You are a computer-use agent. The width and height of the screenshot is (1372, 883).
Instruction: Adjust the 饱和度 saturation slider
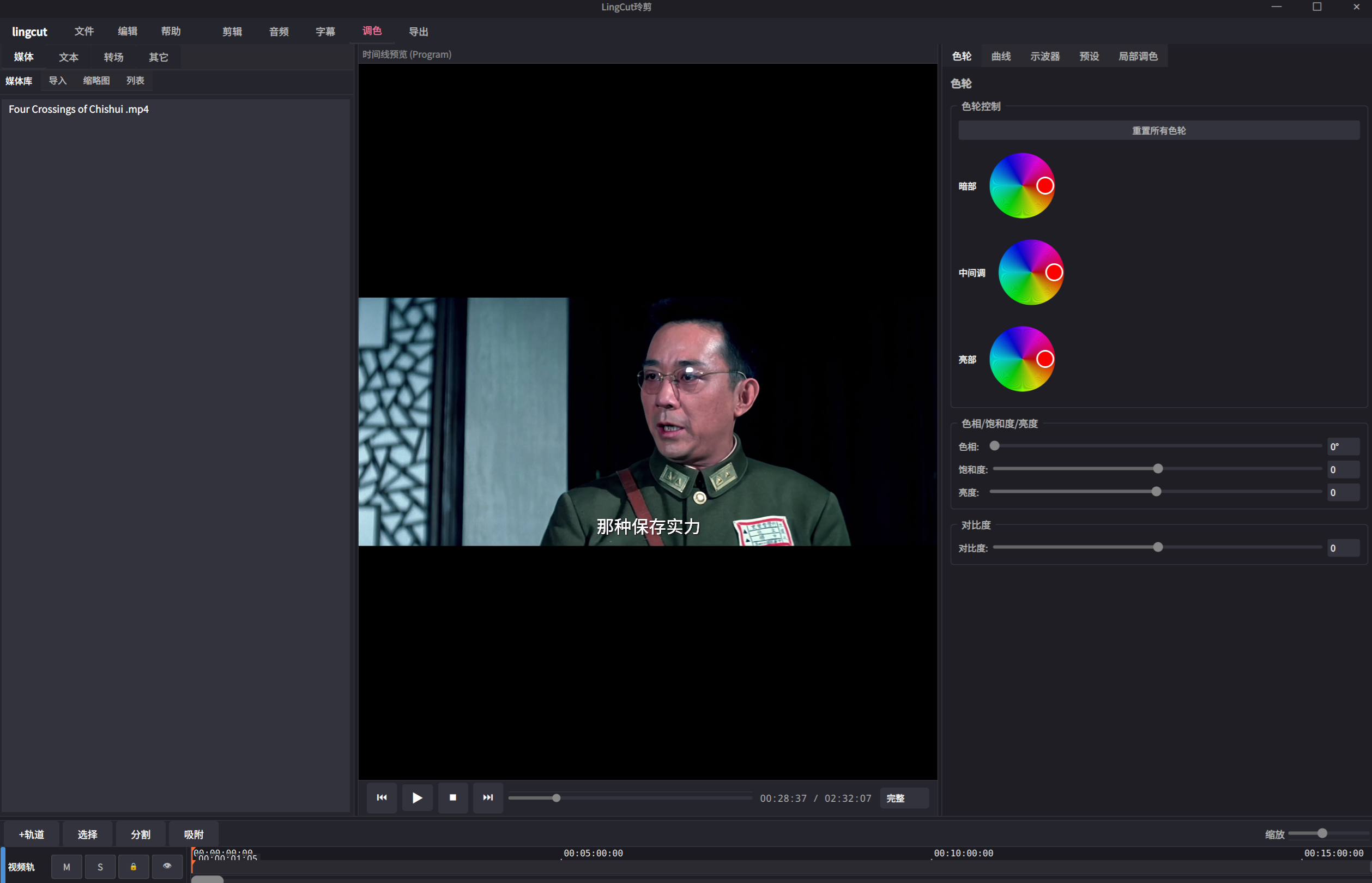point(1157,469)
